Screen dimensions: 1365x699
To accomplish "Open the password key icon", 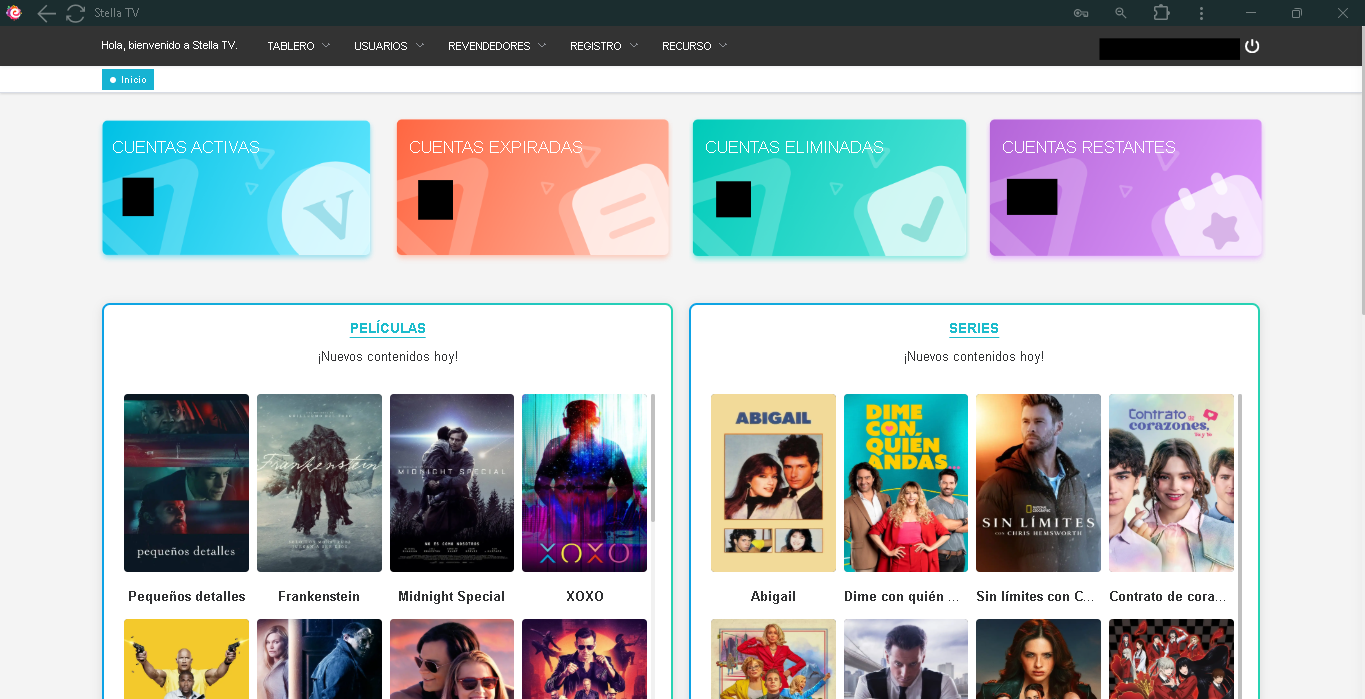I will [1081, 13].
